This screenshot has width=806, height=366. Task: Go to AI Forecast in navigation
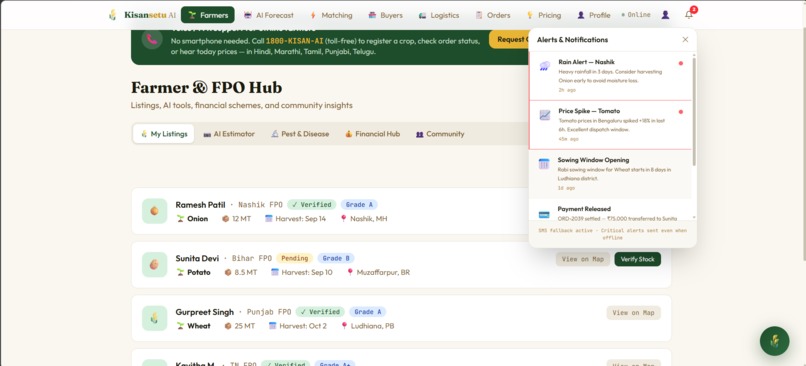(269, 15)
